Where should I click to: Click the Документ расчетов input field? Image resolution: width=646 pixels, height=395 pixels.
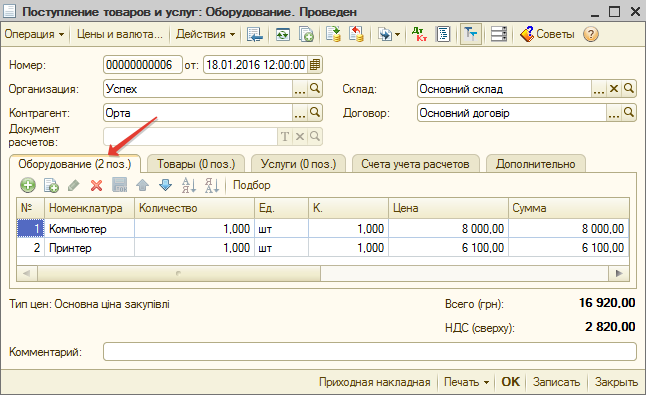coord(190,136)
